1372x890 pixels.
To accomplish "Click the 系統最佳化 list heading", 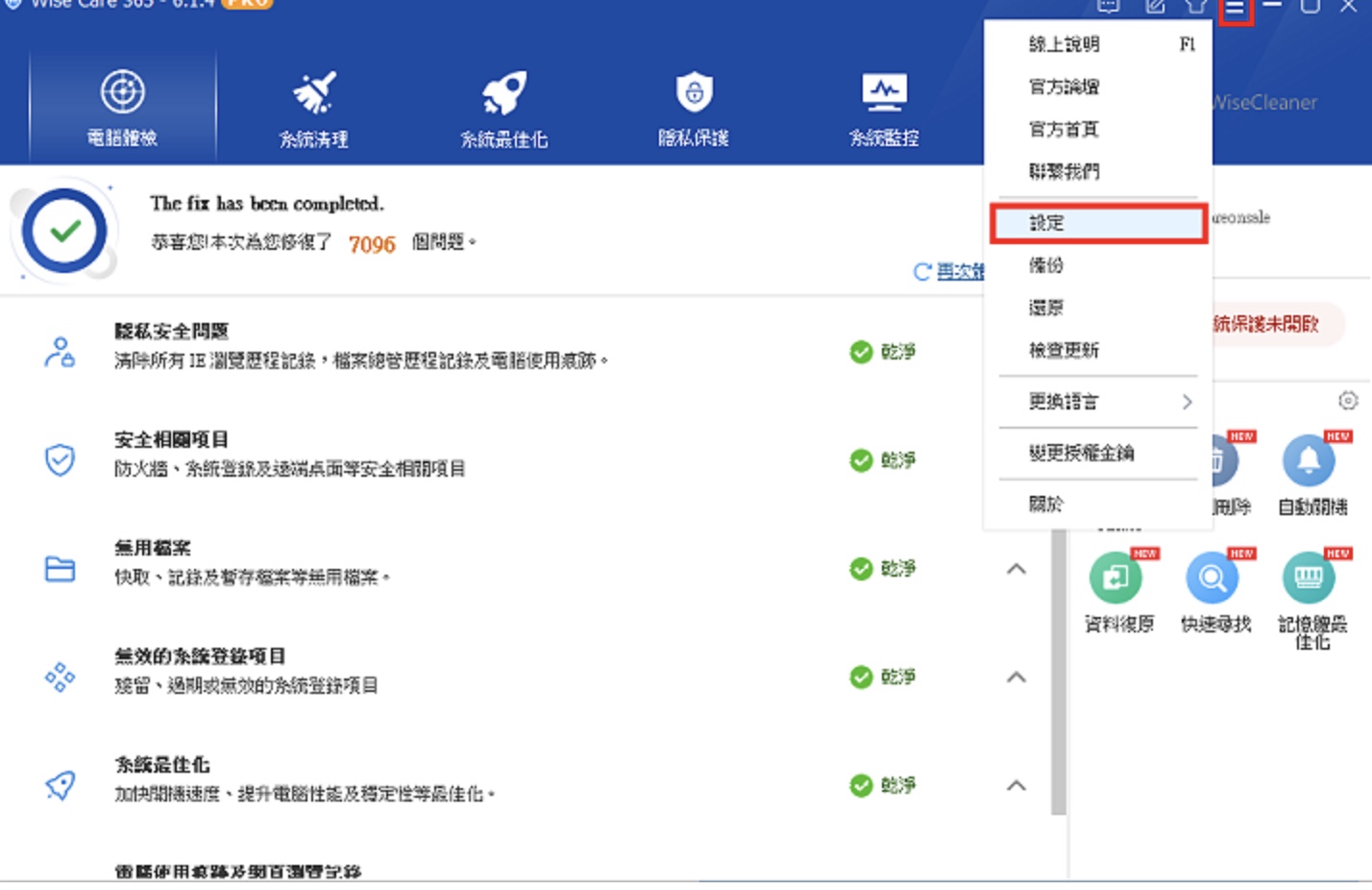I will [161, 765].
